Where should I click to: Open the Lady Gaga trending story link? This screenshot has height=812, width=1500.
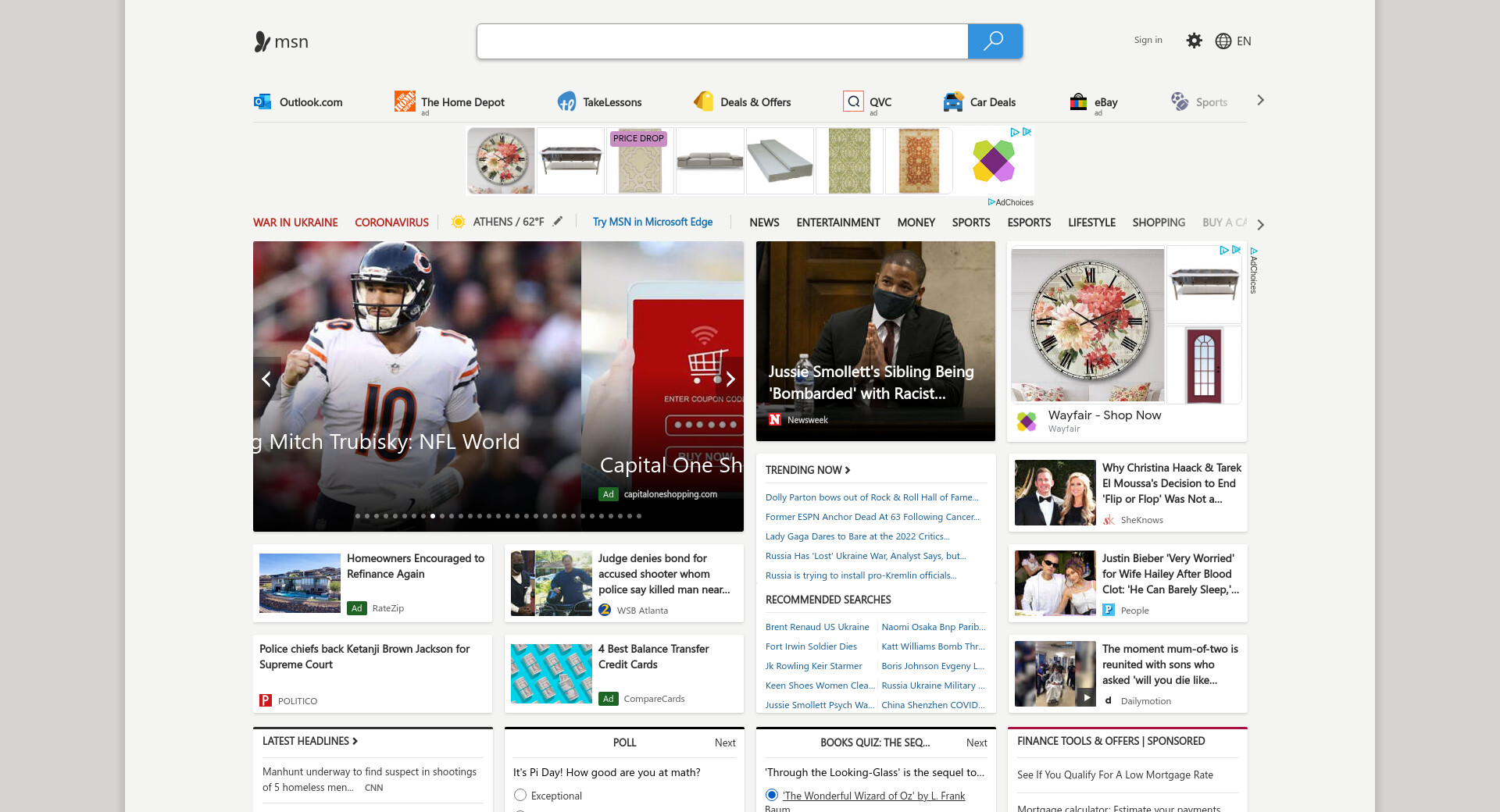click(x=858, y=536)
